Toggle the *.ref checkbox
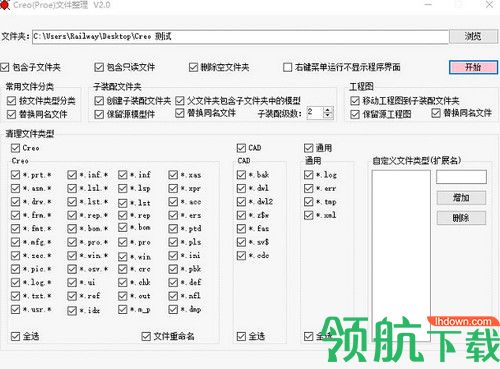Screen dimensions: 500x369 pos(72,296)
